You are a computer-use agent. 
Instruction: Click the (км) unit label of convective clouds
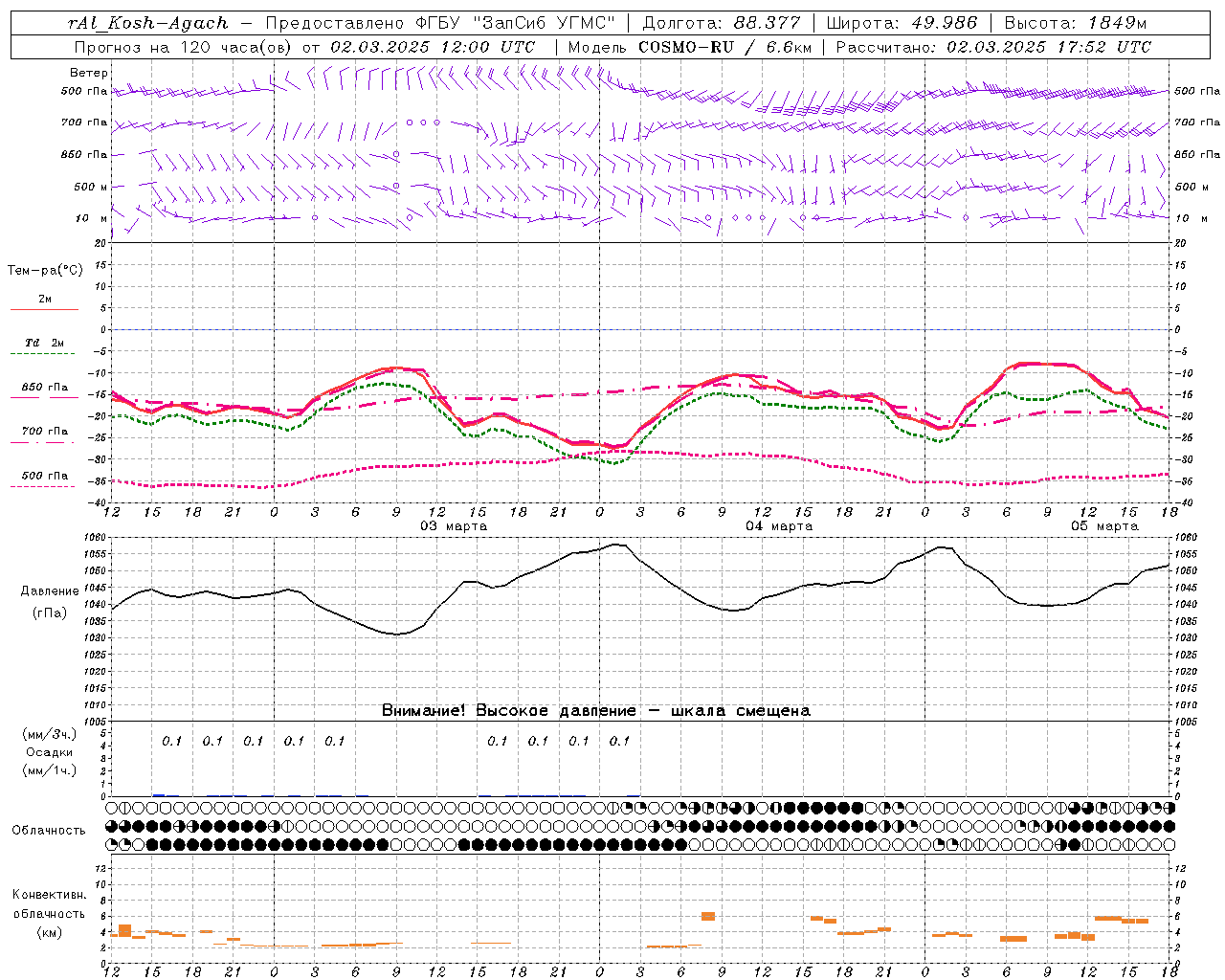click(49, 933)
